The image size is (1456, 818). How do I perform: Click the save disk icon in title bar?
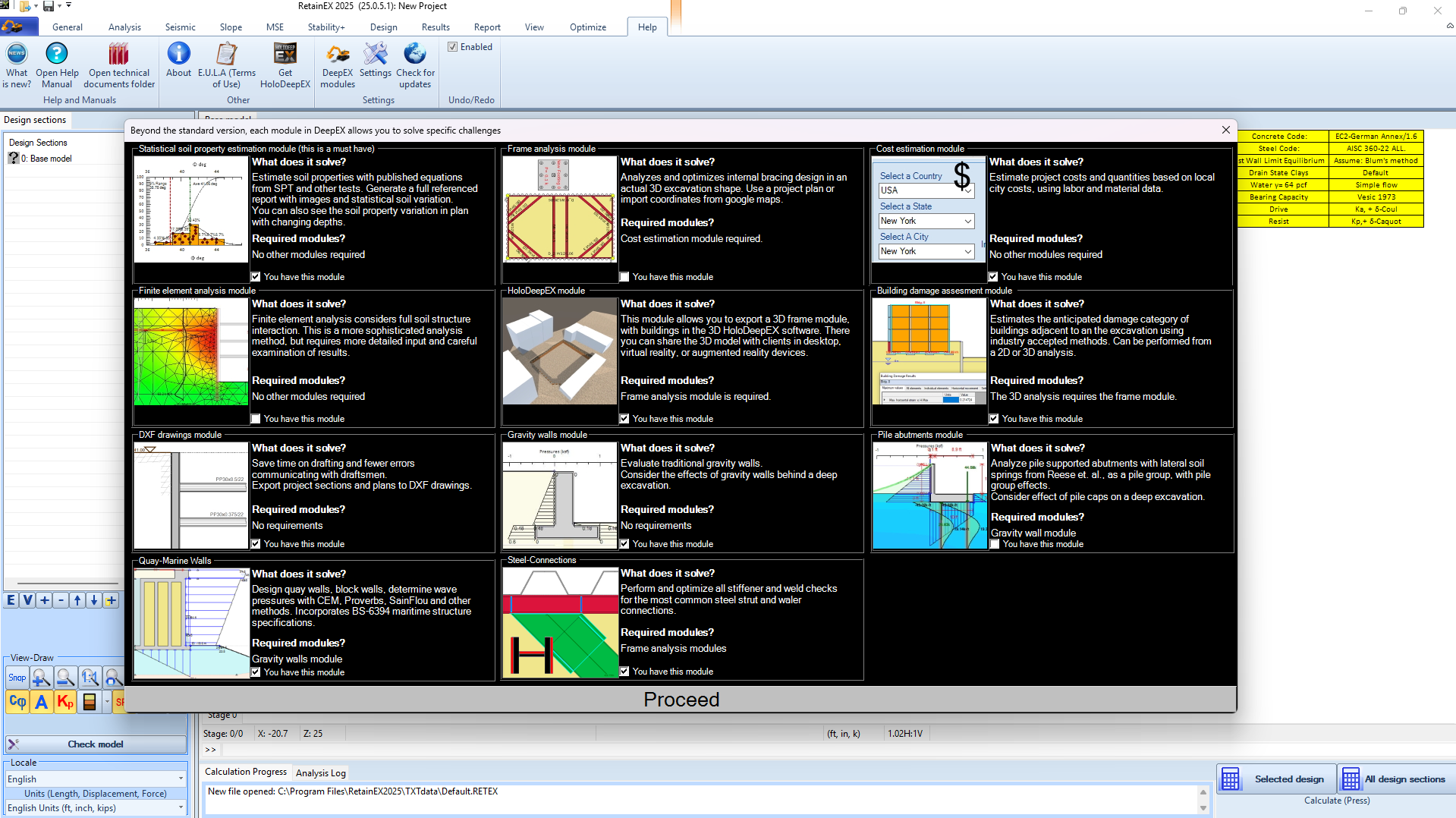(x=49, y=6)
